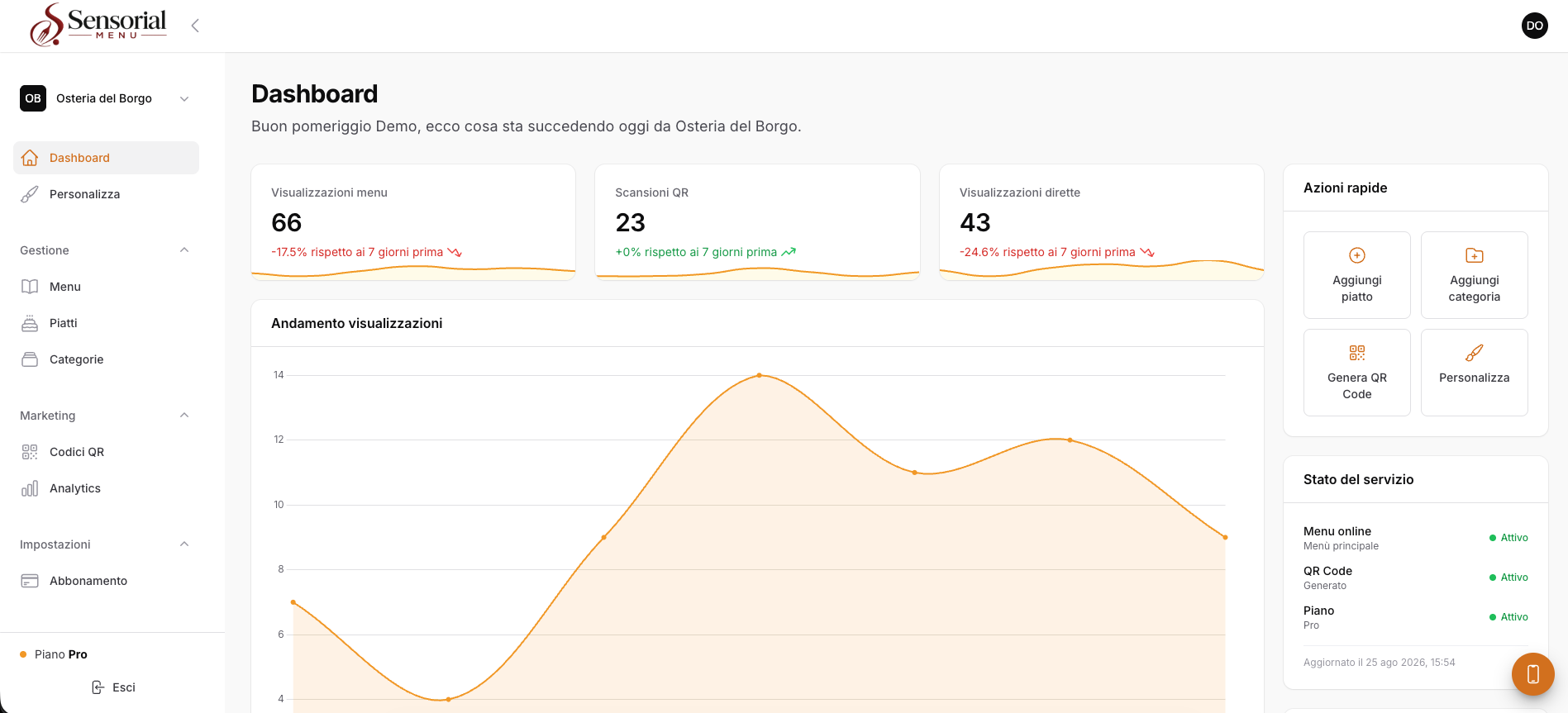
Task: Collapse the Marketing section
Action: 184,416
